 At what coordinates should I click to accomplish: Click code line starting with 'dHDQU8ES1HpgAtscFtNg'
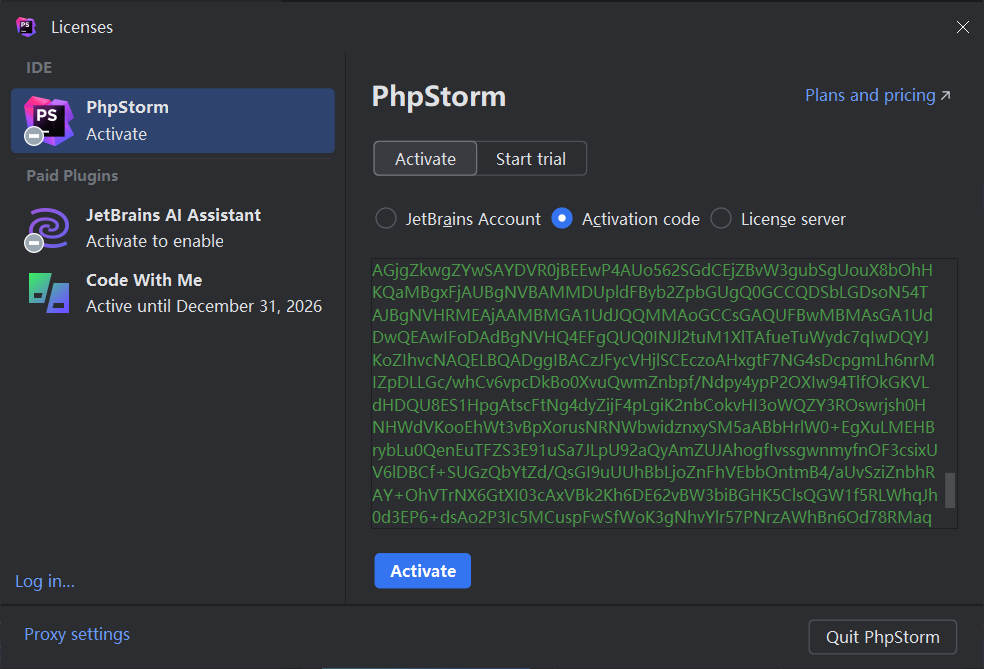click(649, 405)
